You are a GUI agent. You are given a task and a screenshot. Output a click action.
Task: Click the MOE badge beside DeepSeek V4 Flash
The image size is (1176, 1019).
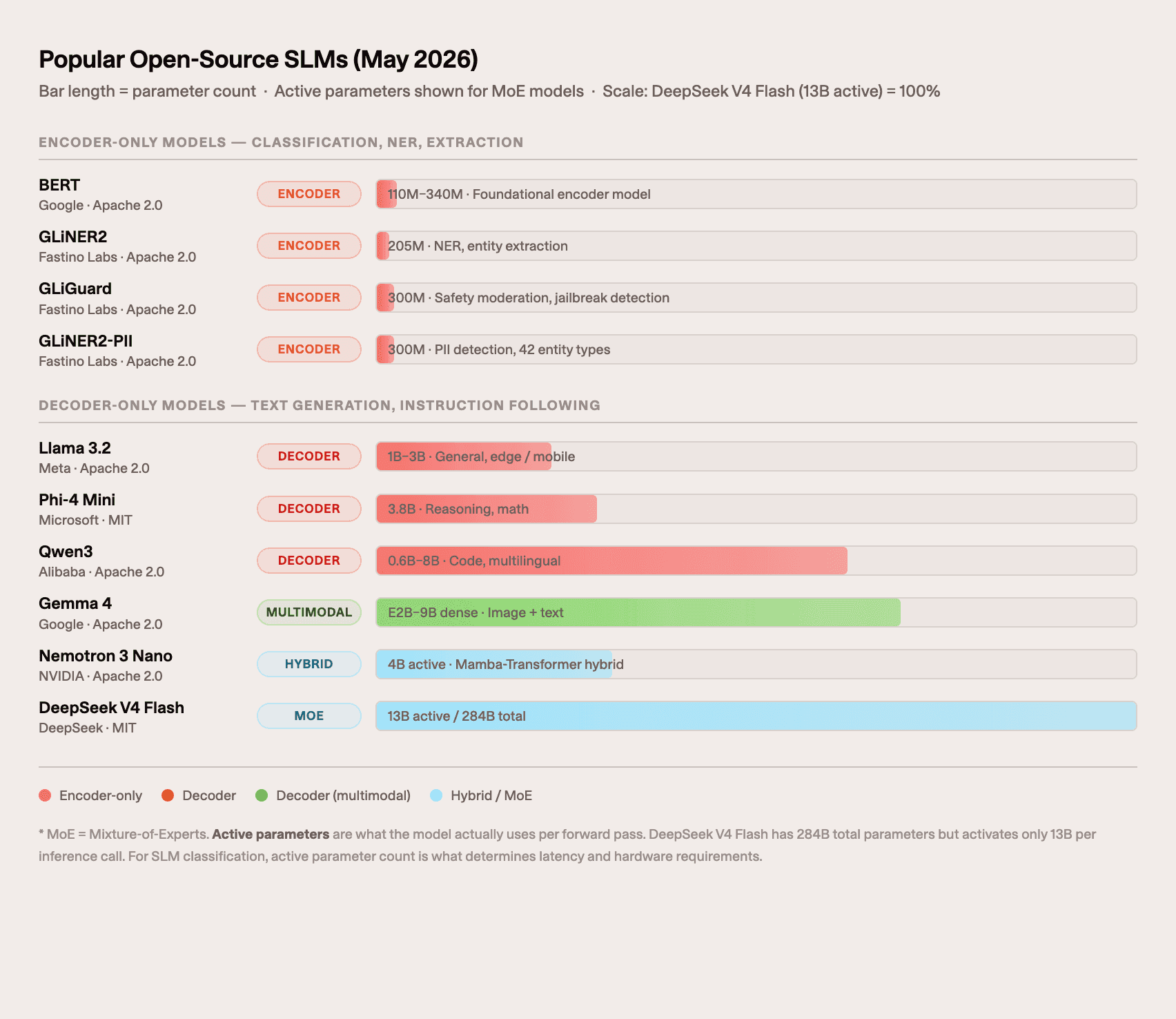point(309,716)
